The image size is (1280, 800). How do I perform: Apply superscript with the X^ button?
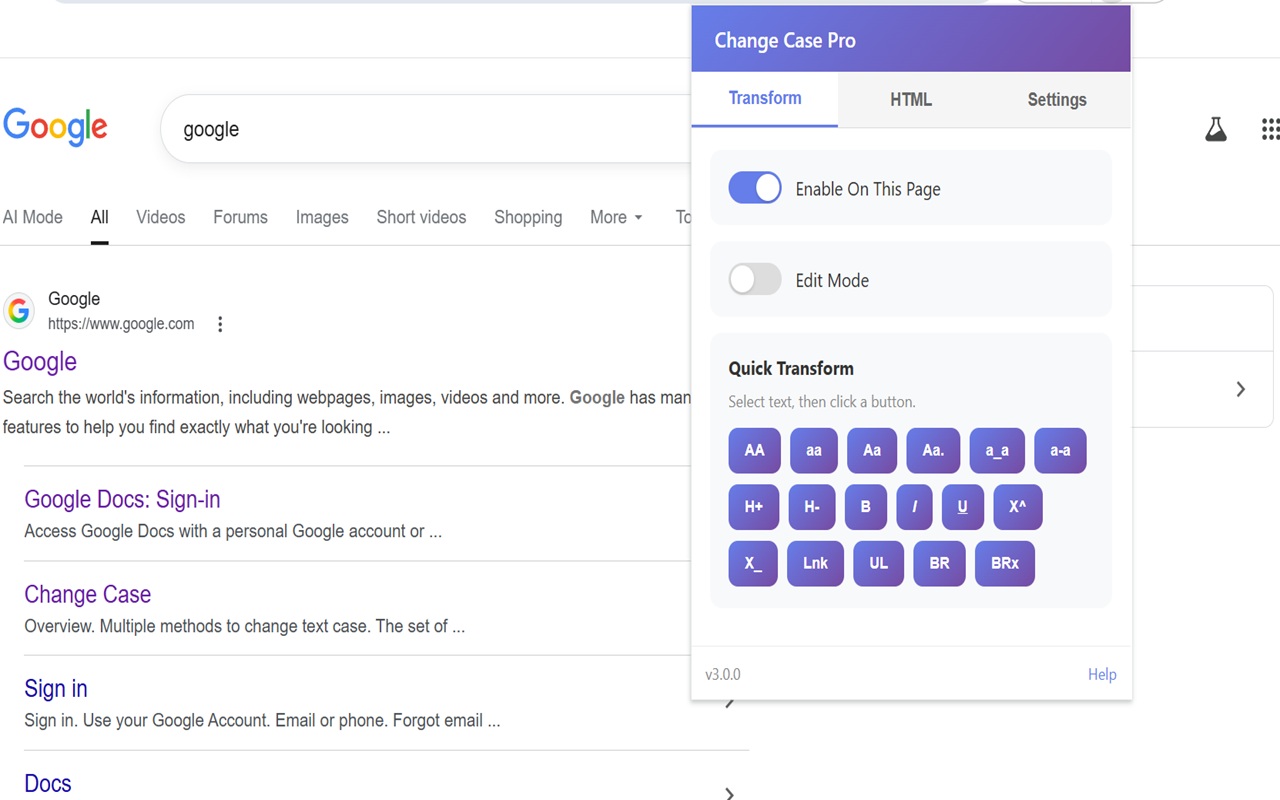1018,507
